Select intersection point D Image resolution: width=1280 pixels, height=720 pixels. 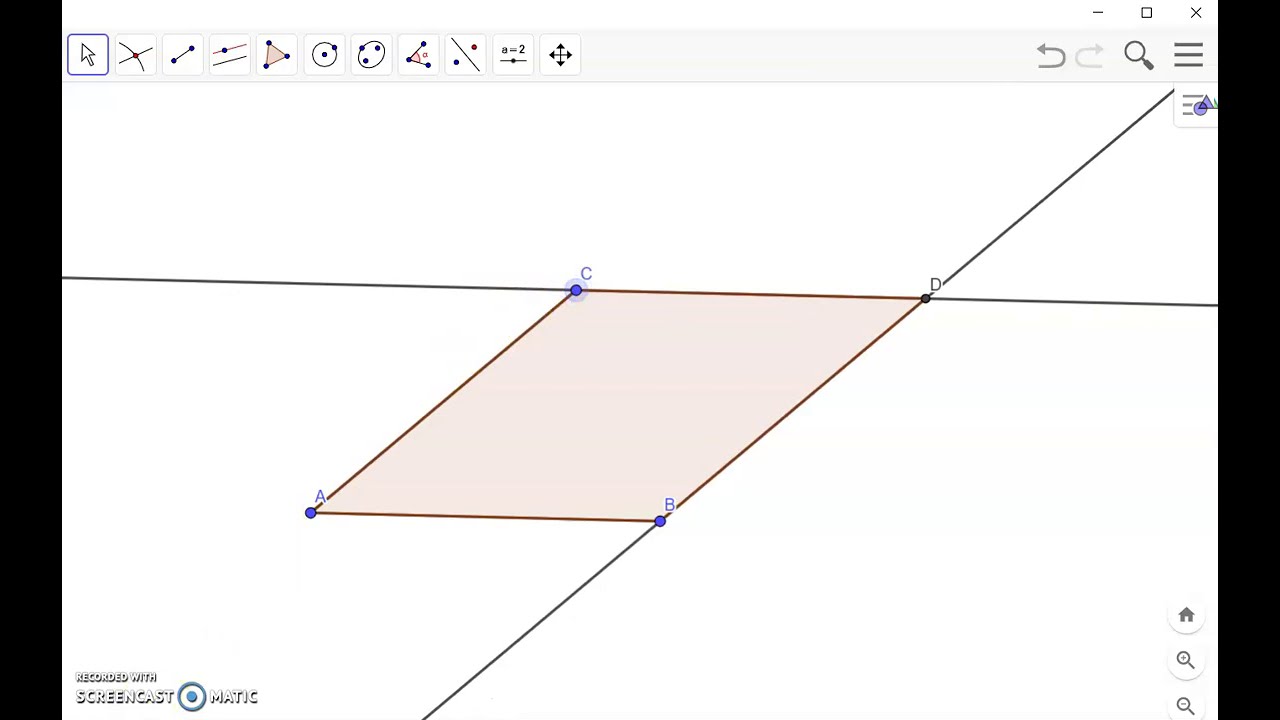point(926,298)
